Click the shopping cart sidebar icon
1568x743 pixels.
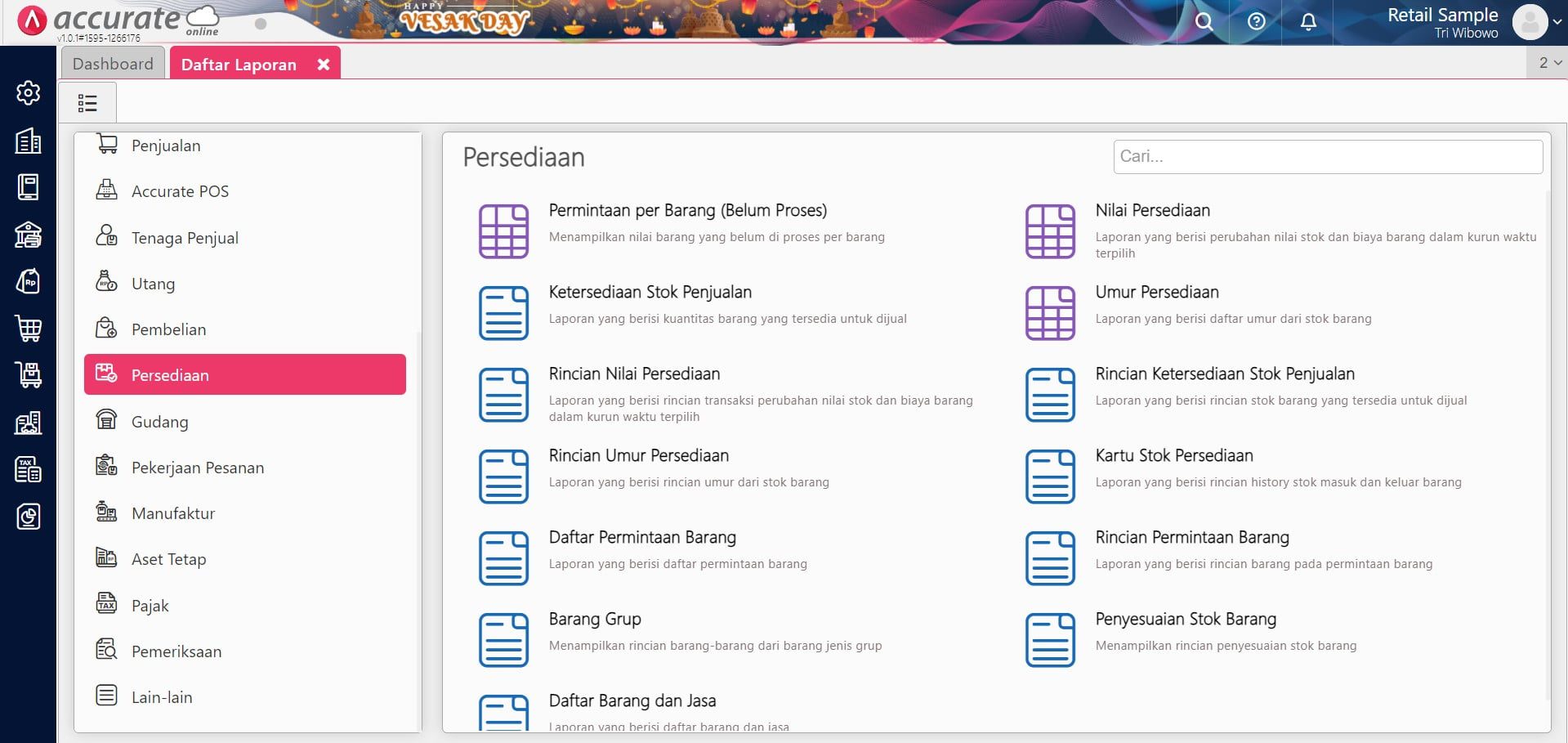tap(28, 329)
